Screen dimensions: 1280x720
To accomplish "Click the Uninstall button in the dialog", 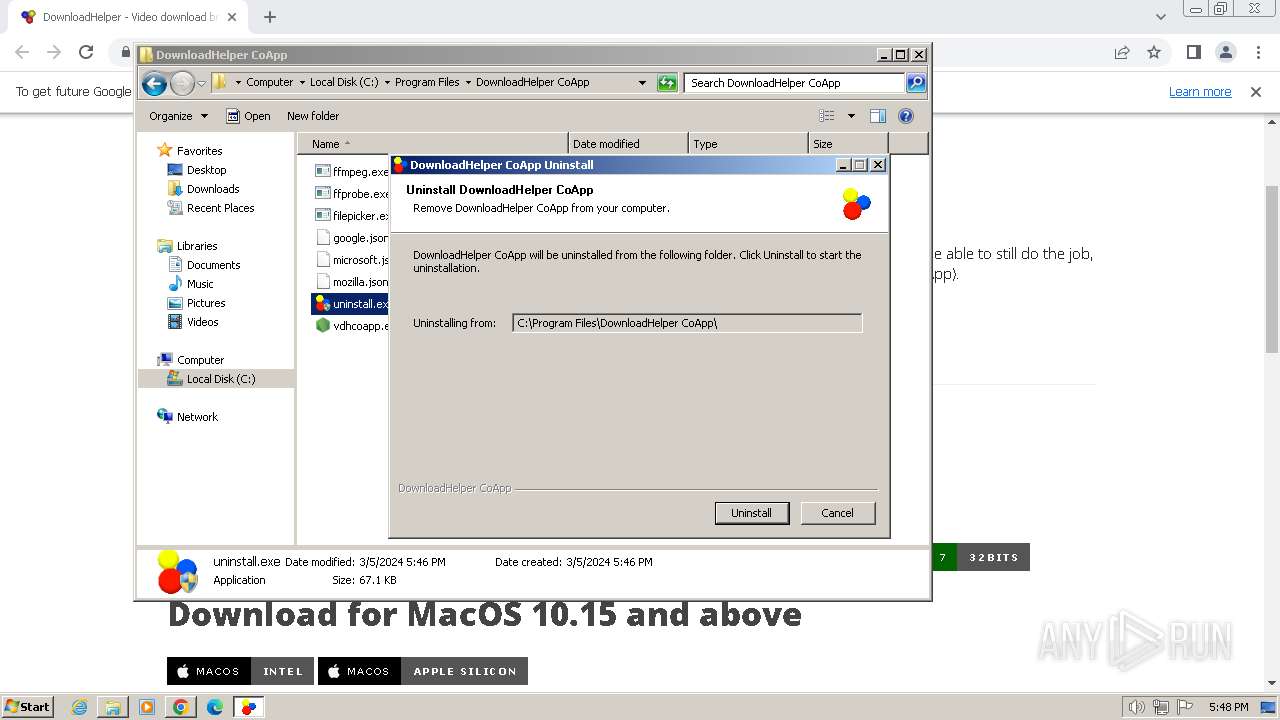I will pos(751,513).
